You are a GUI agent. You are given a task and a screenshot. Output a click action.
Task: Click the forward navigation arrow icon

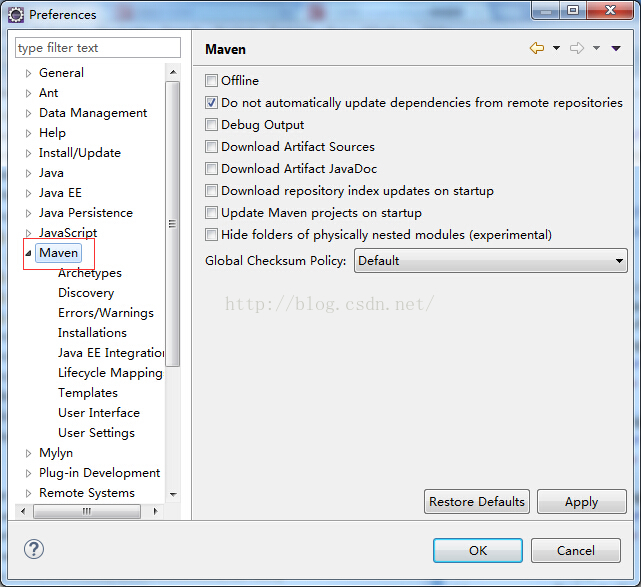[577, 48]
